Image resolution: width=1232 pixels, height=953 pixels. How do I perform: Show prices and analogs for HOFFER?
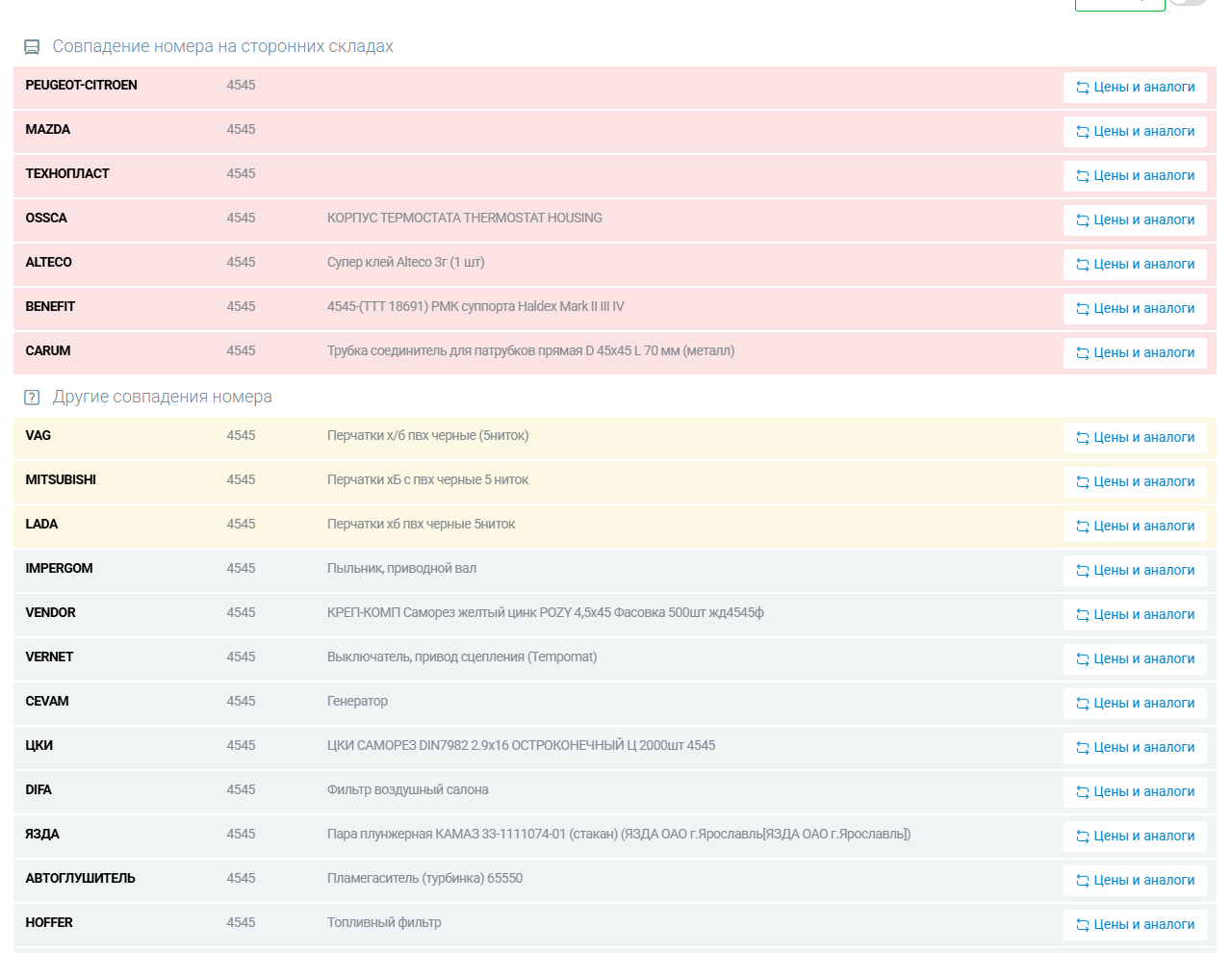(1135, 925)
